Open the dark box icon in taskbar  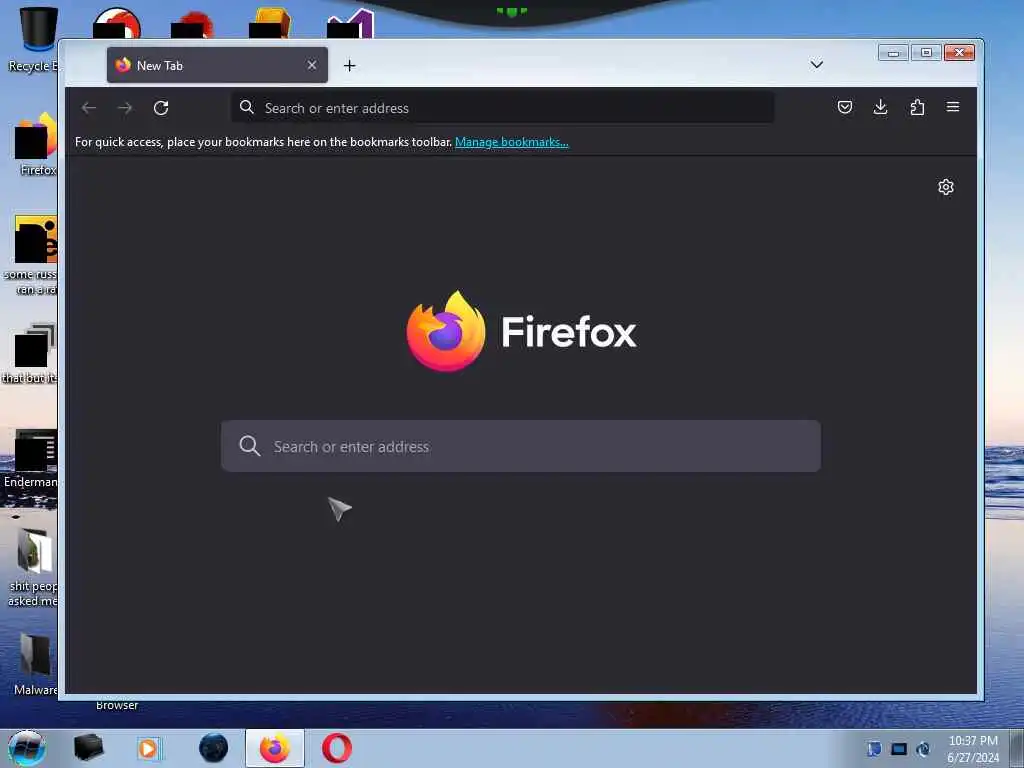pyautogui.click(x=88, y=748)
